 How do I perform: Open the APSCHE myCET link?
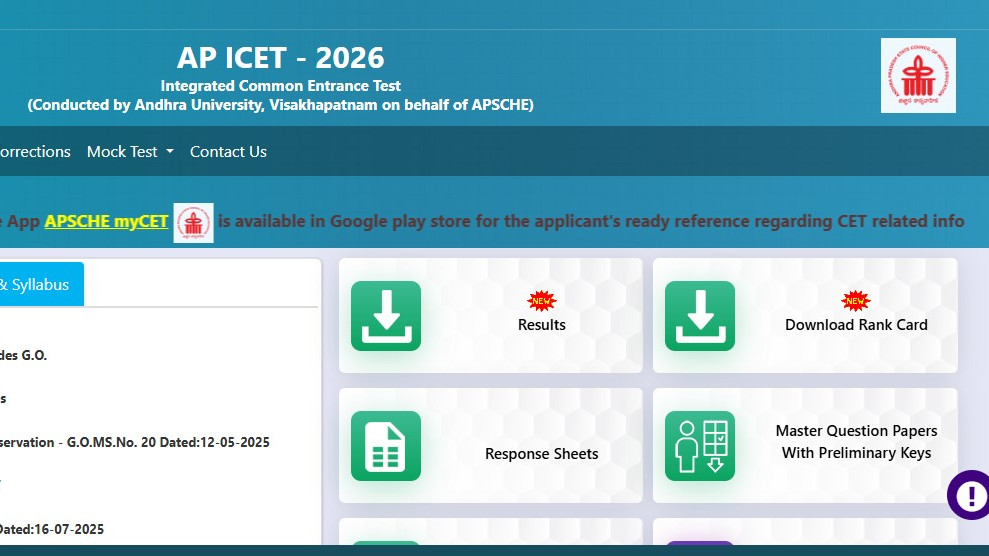point(106,221)
